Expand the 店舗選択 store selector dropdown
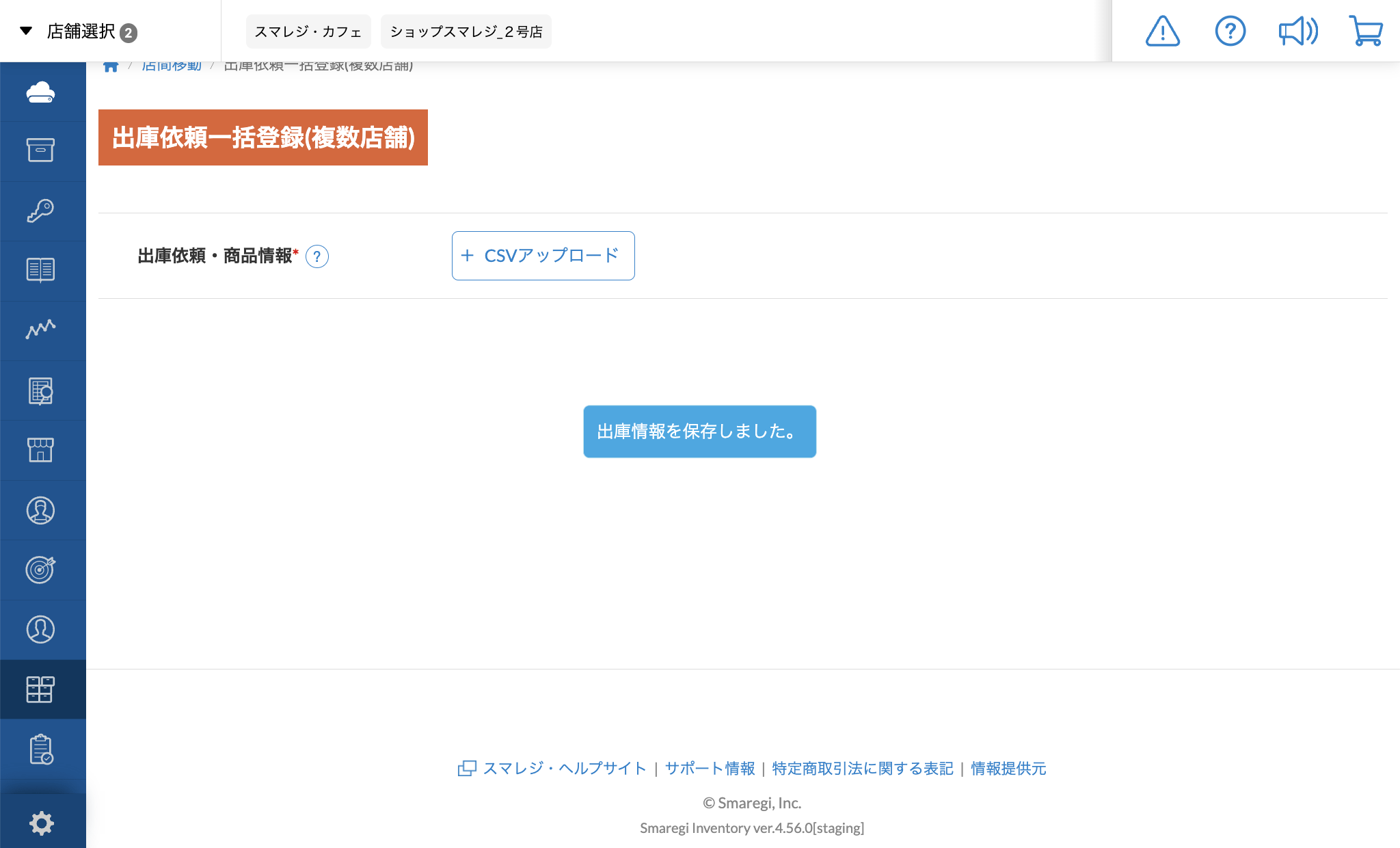1400x848 pixels. (x=79, y=31)
